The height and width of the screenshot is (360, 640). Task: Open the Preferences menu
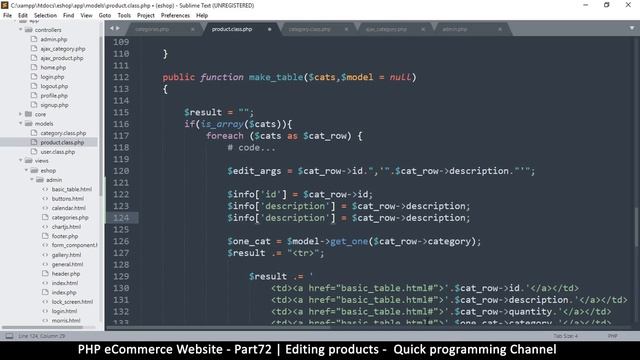176,16
